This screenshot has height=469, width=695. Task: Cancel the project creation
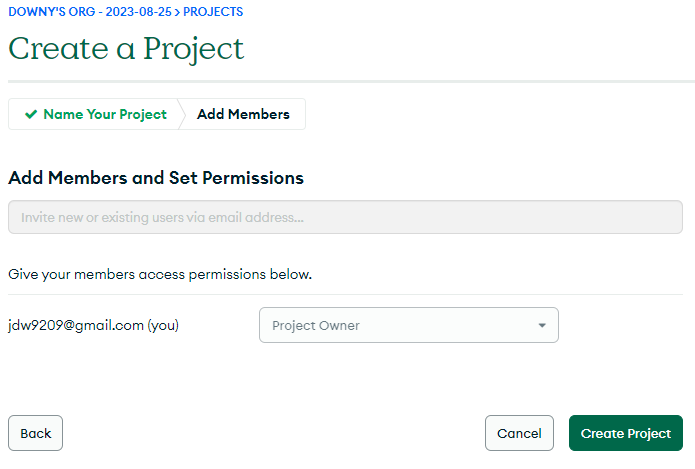coord(519,433)
